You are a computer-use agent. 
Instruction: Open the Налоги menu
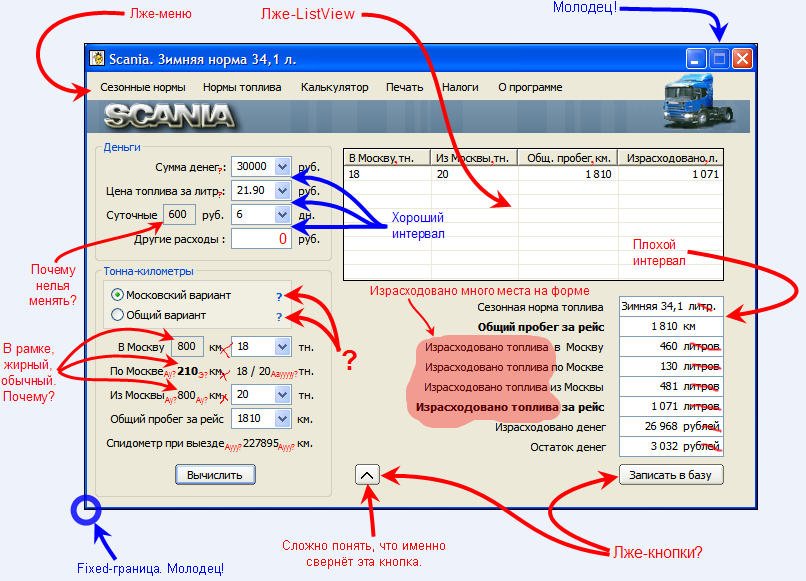pos(460,87)
